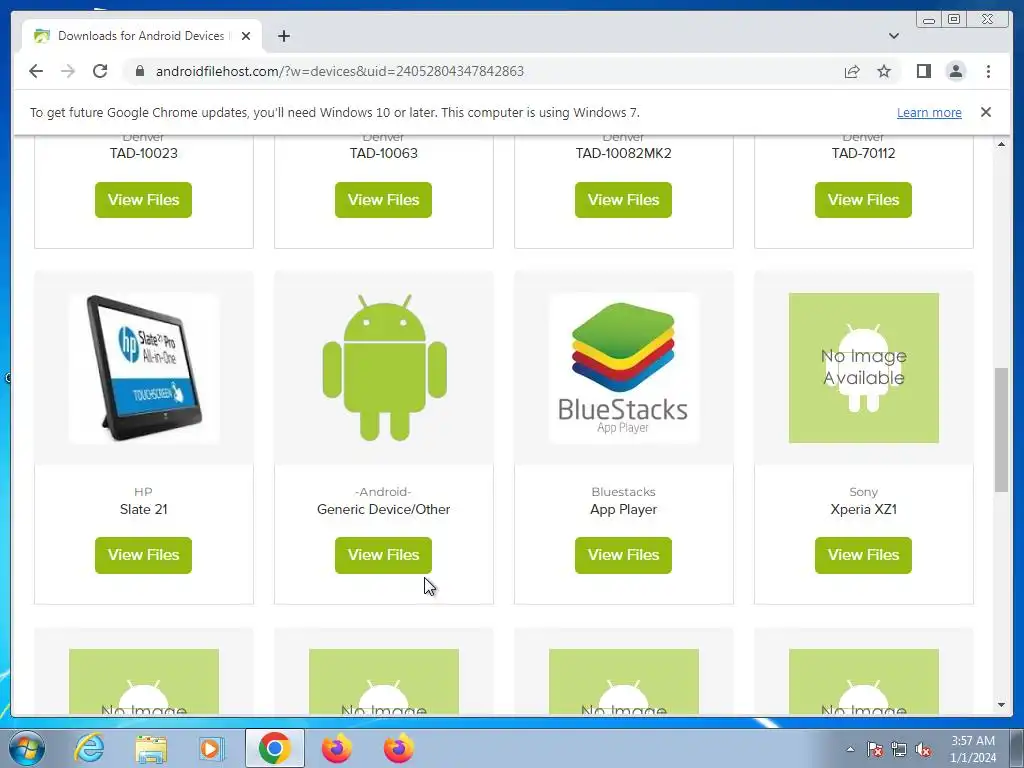Screen dimensions: 1024x768
Task: Launch Internet Explorer from the taskbar
Action: click(x=89, y=748)
